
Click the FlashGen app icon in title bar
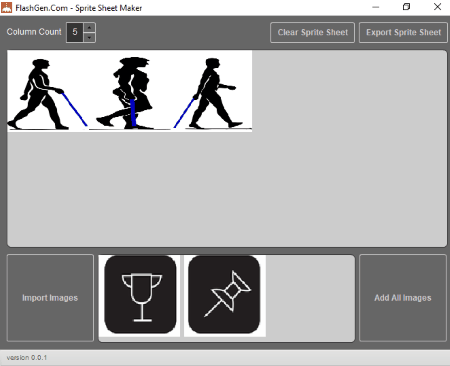7,7
